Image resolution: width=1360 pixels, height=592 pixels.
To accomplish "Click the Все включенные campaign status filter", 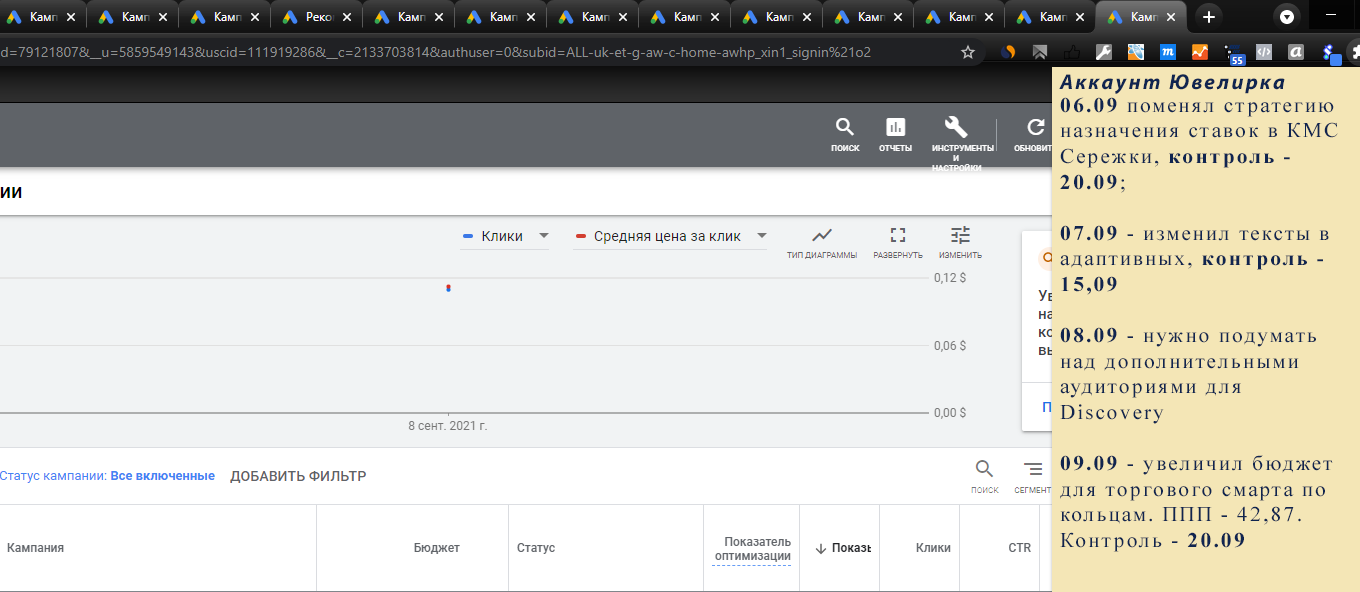I will pyautogui.click(x=162, y=476).
